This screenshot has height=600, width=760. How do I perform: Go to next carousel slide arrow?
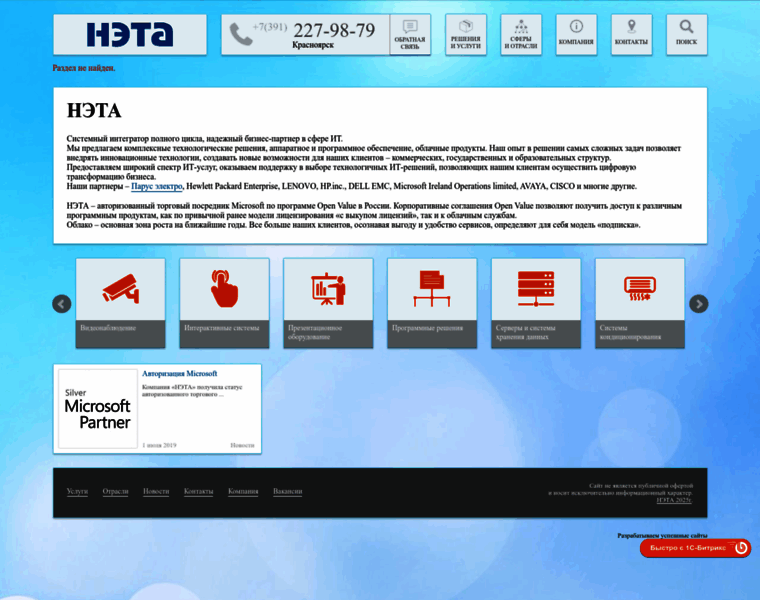[x=698, y=304]
